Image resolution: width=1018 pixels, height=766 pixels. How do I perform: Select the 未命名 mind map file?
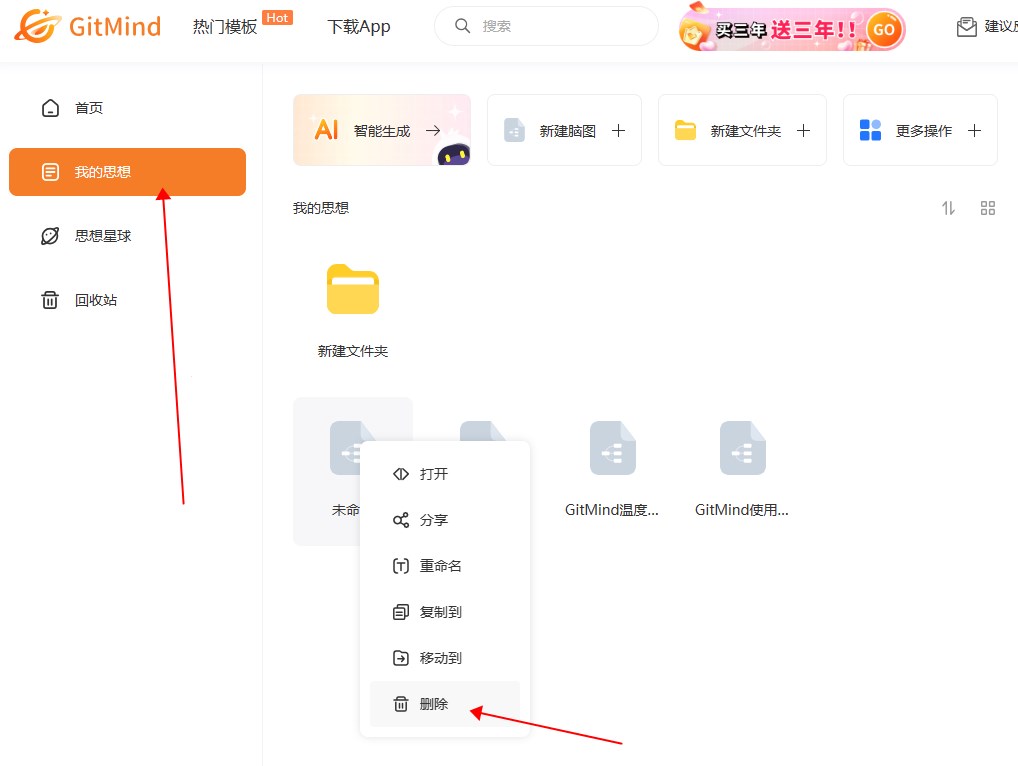point(353,471)
